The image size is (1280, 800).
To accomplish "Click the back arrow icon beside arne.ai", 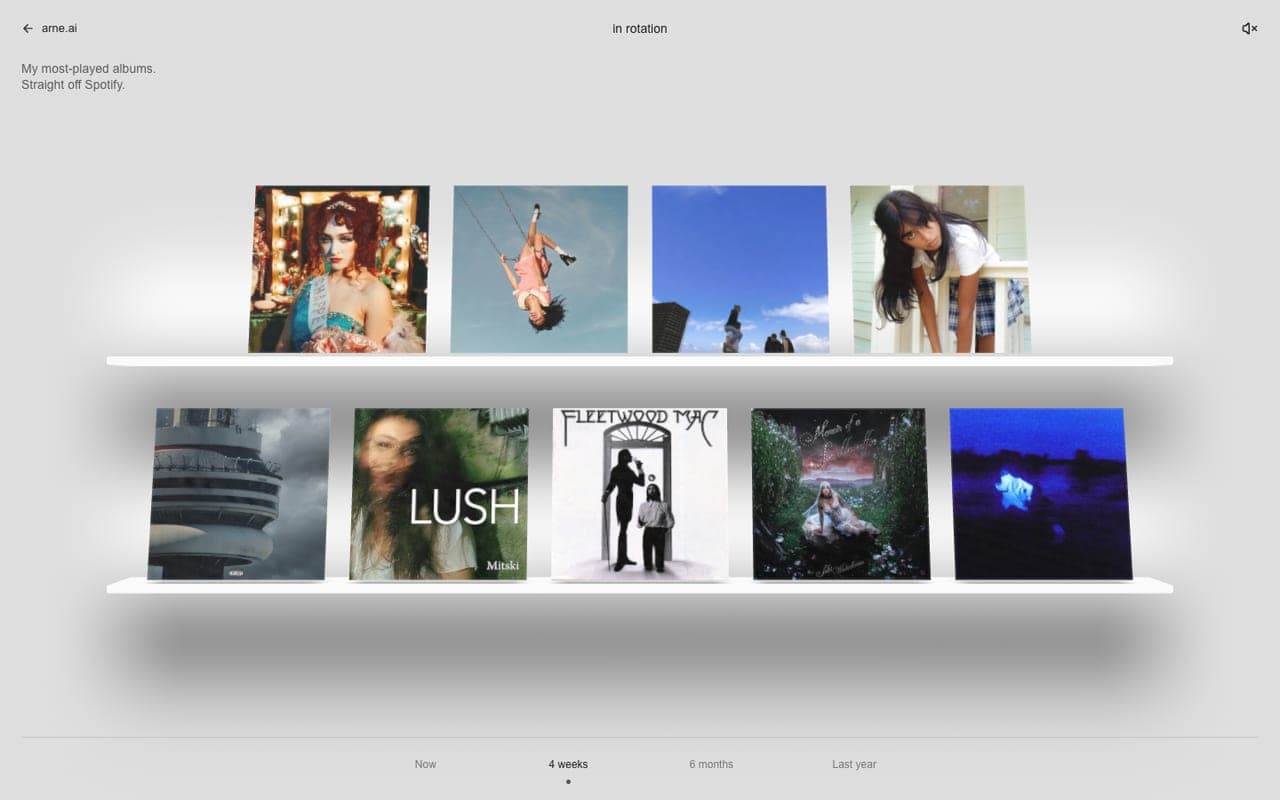I will point(28,29).
